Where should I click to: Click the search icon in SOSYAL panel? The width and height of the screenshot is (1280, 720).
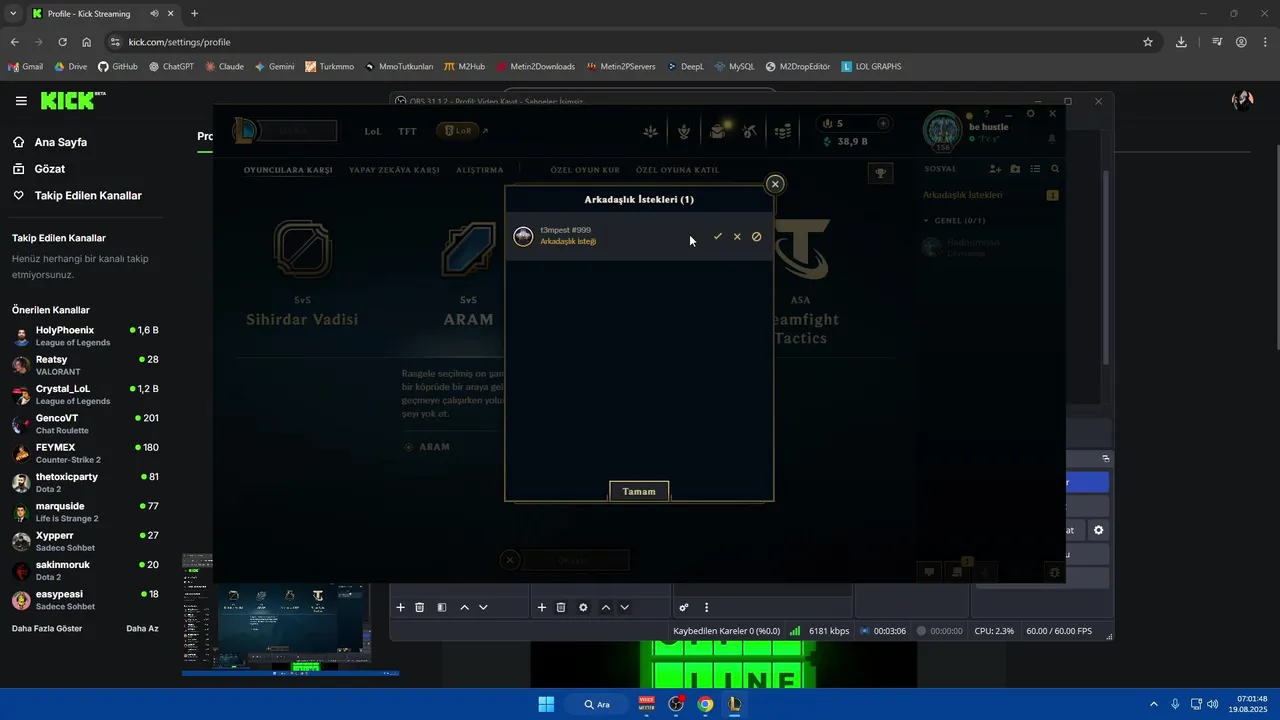pos(1055,169)
